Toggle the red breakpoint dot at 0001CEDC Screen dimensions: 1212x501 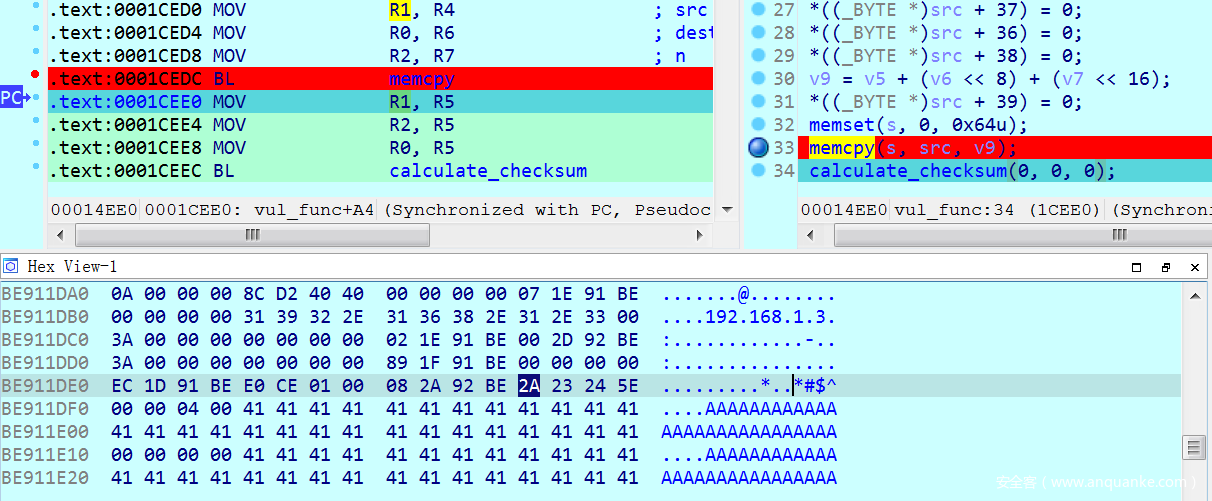(x=35, y=75)
